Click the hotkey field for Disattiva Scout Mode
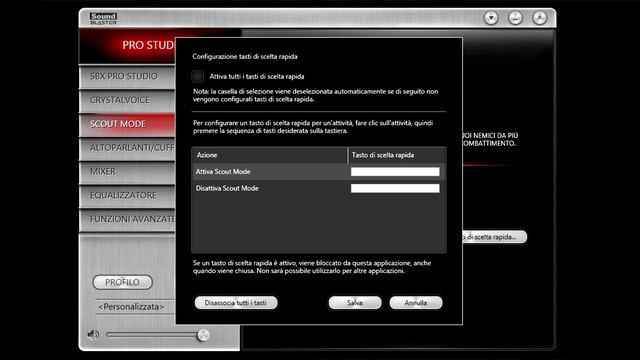The height and width of the screenshot is (360, 640). (395, 188)
